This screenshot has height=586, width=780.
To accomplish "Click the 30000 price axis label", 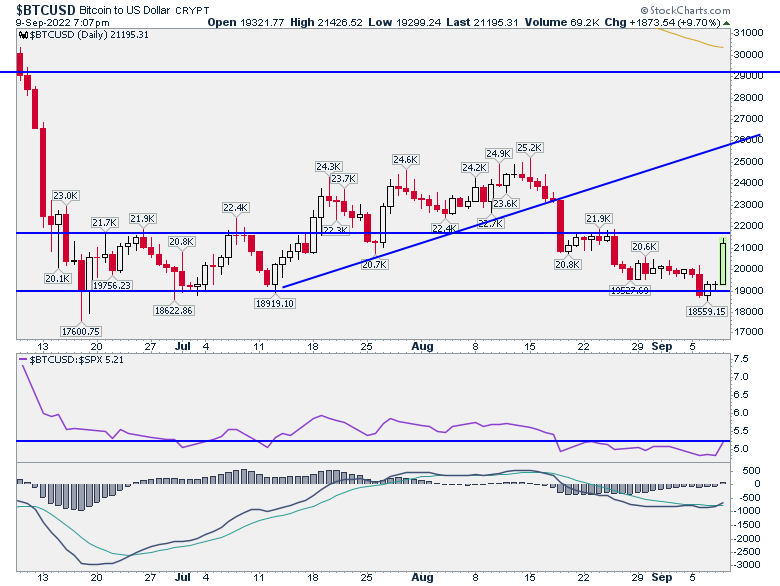I will point(748,54).
